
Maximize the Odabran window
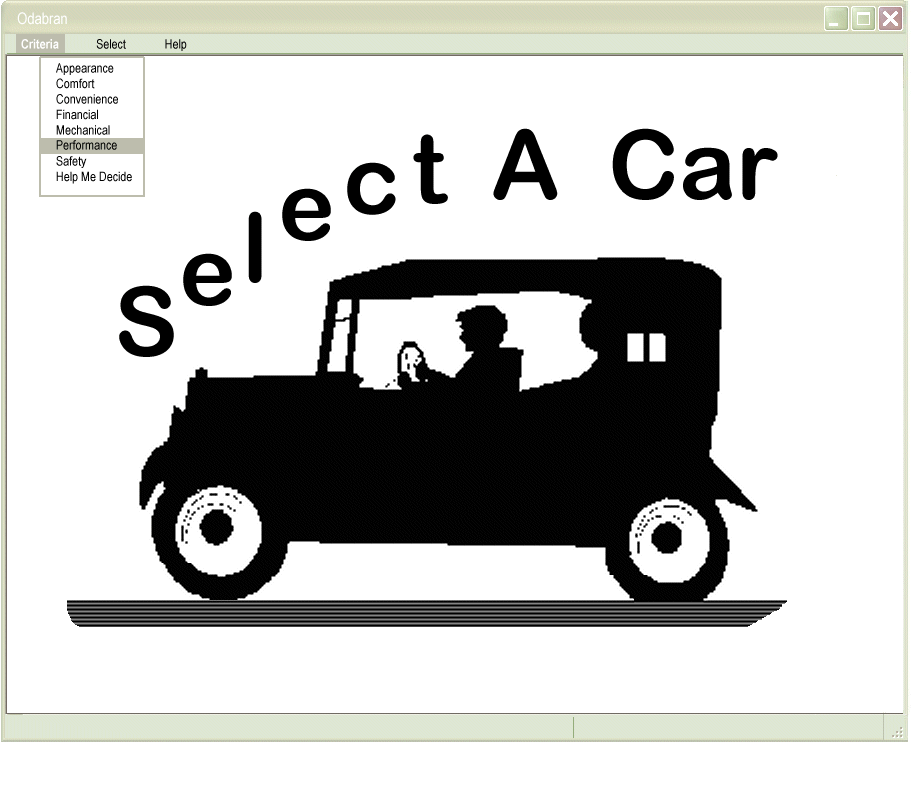863,19
